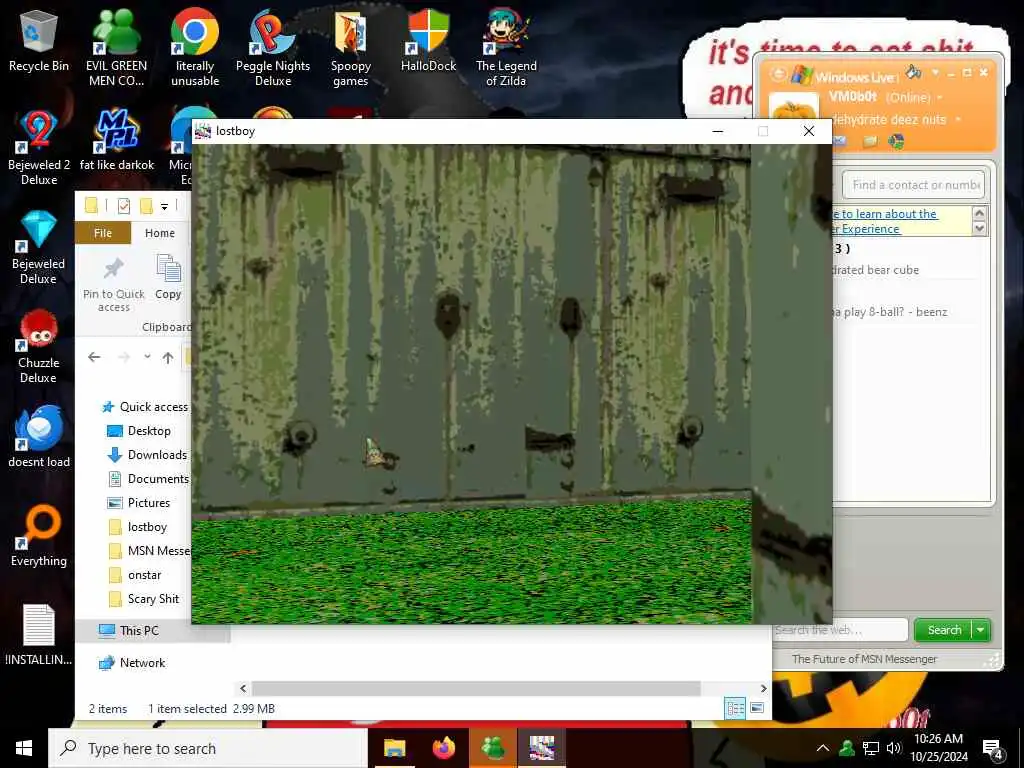Click the personal message dehydrate deez nuts
This screenshot has height=768, width=1024.
click(x=889, y=120)
